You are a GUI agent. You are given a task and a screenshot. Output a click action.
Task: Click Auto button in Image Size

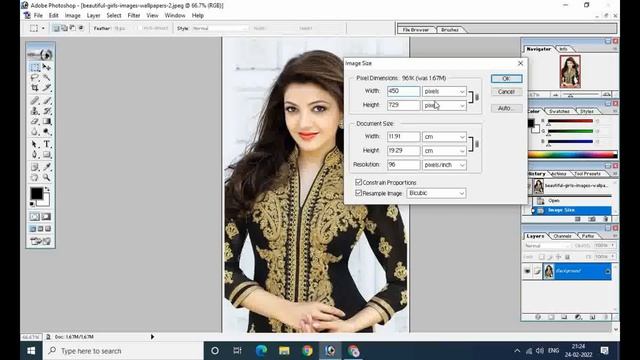pos(506,108)
